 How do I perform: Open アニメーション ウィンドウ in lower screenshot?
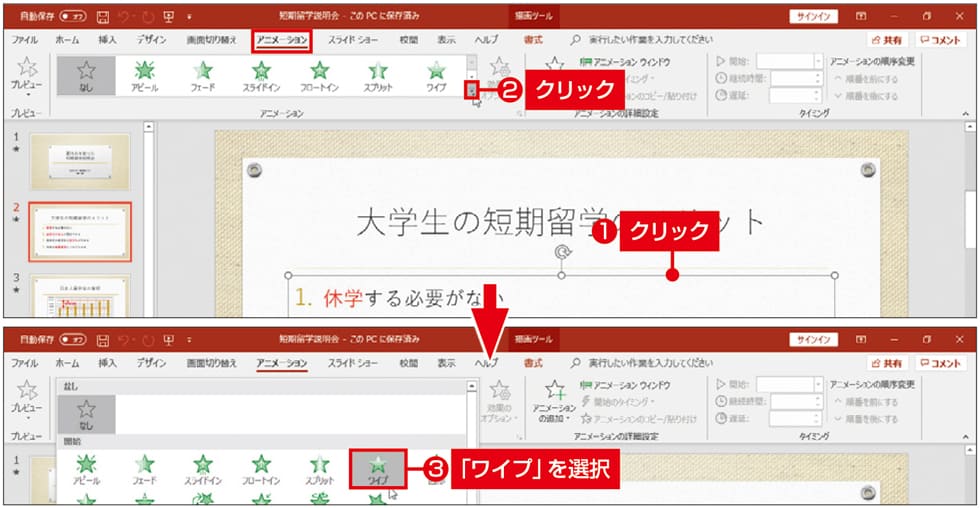625,386
